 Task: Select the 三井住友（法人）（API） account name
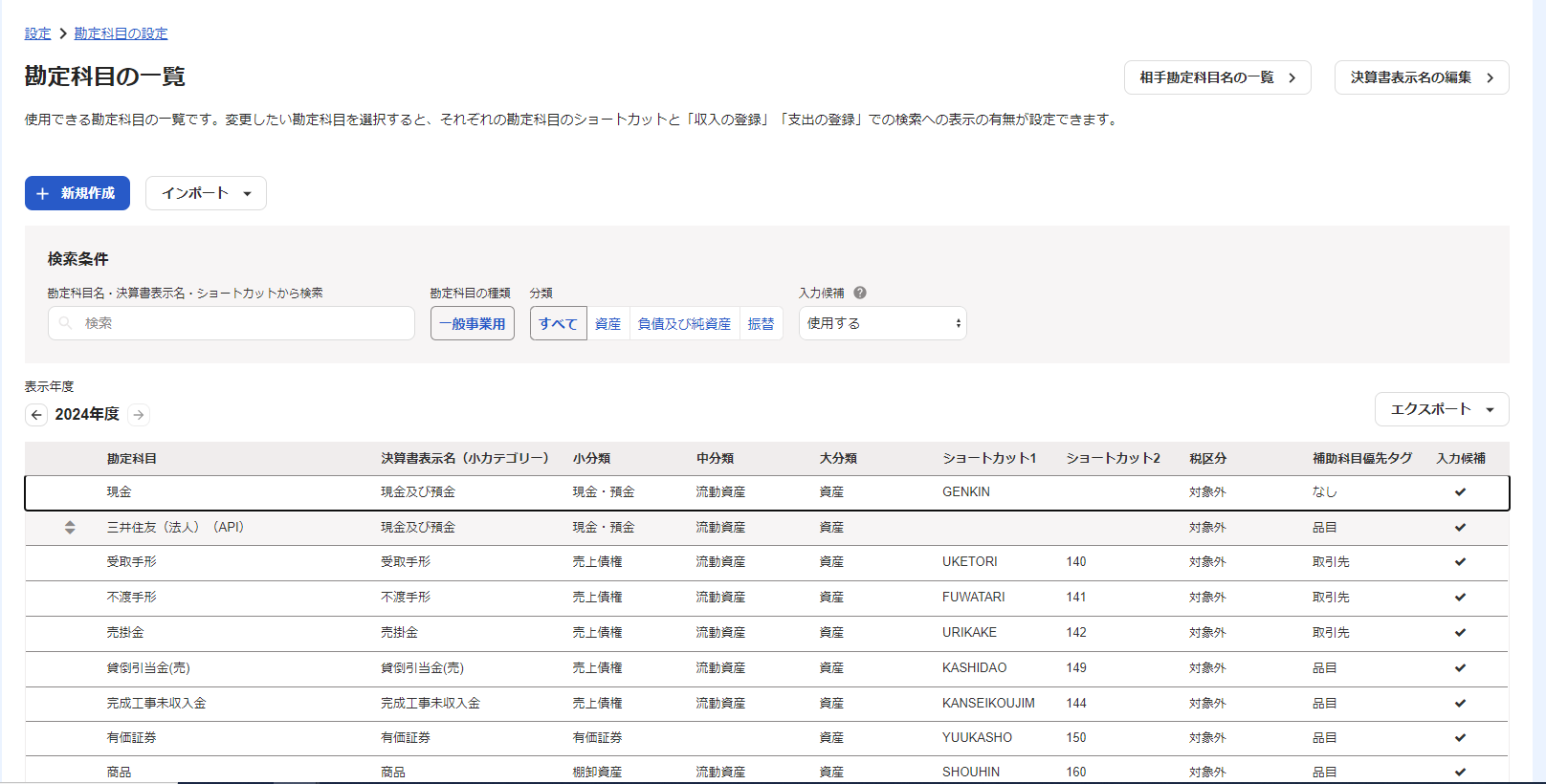point(175,527)
